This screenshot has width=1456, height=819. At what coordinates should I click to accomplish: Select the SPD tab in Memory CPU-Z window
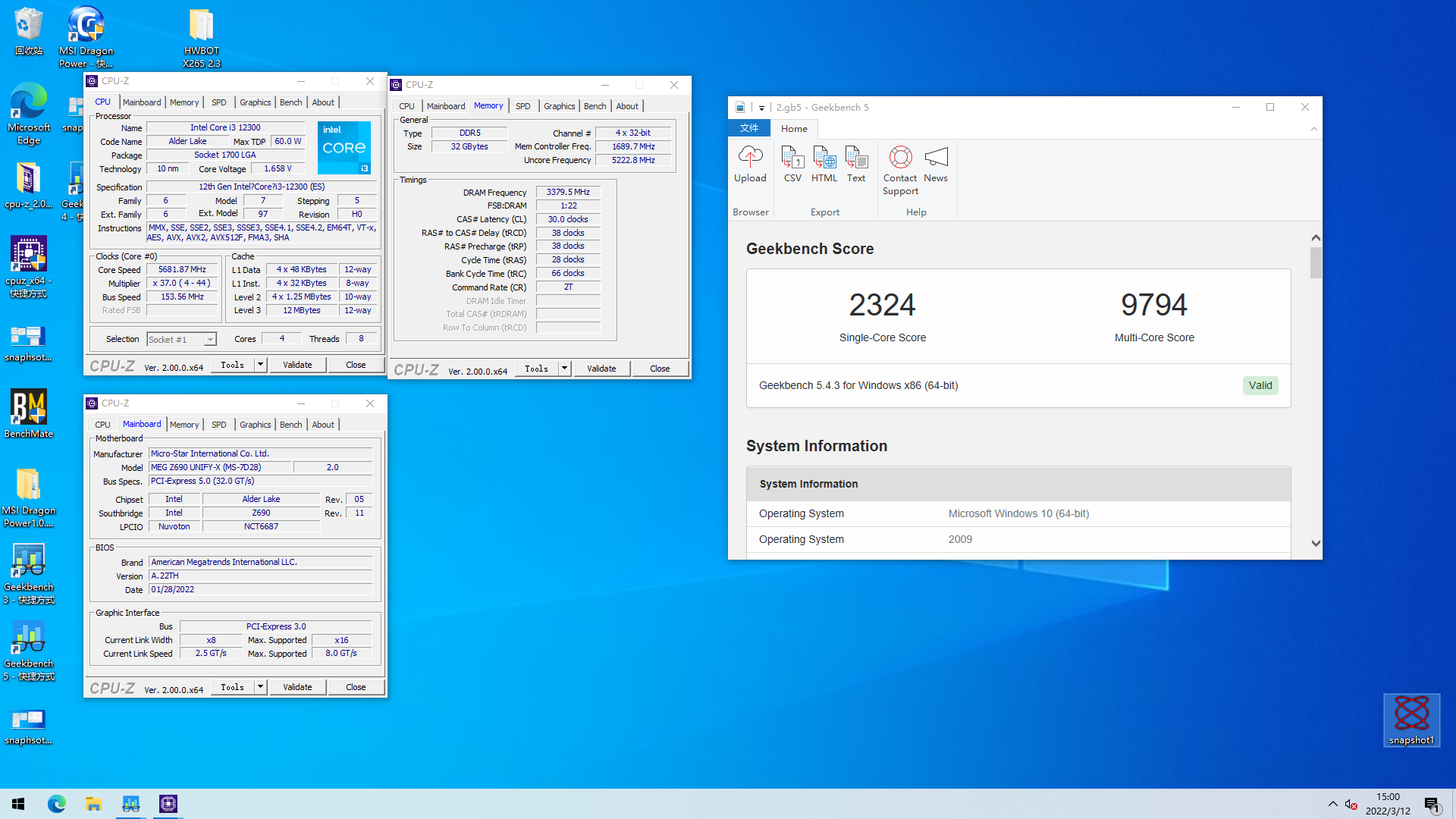coord(523,106)
